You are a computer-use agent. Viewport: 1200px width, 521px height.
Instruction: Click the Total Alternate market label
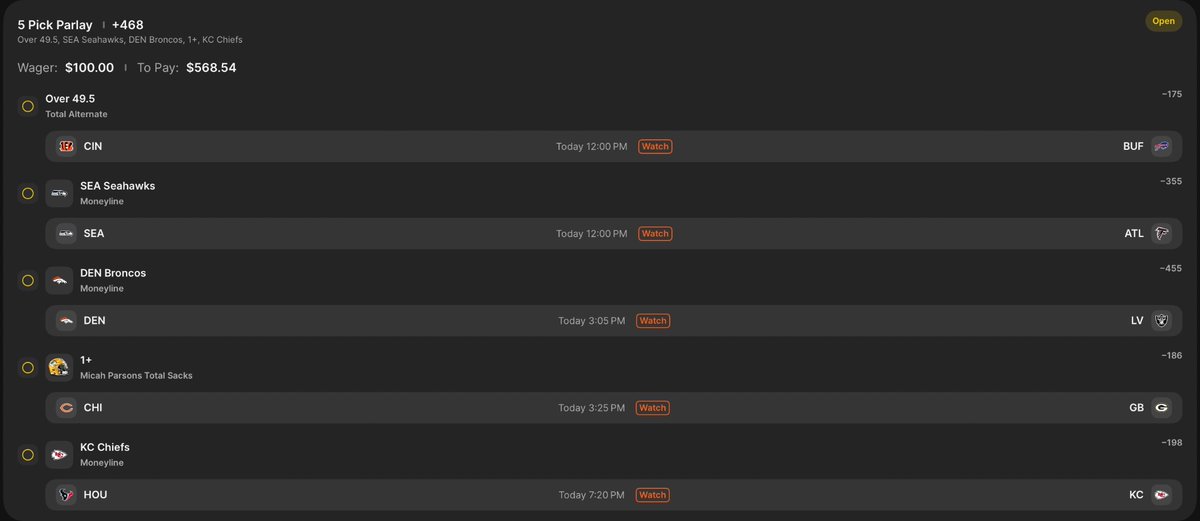tap(76, 114)
